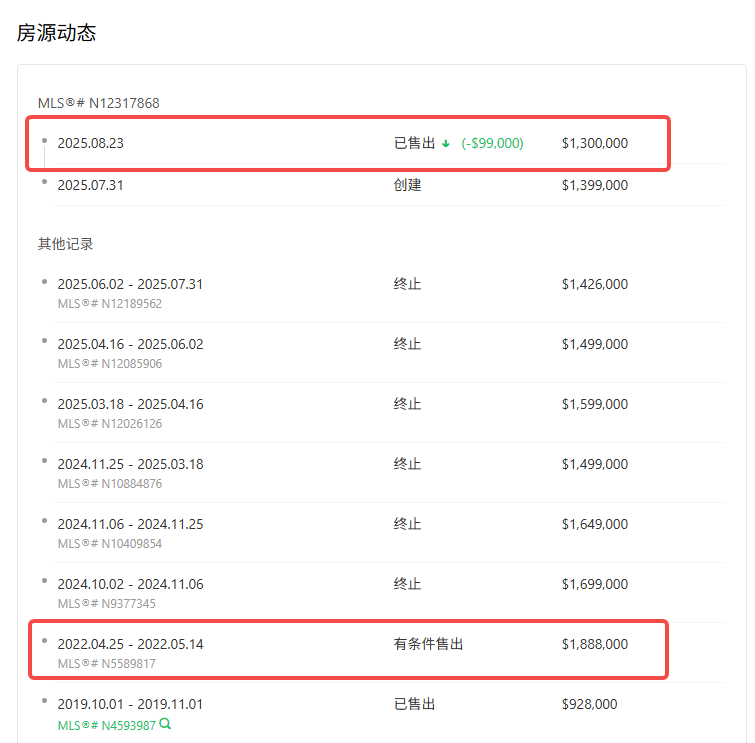Click MLS number N12189562

click(x=109, y=303)
